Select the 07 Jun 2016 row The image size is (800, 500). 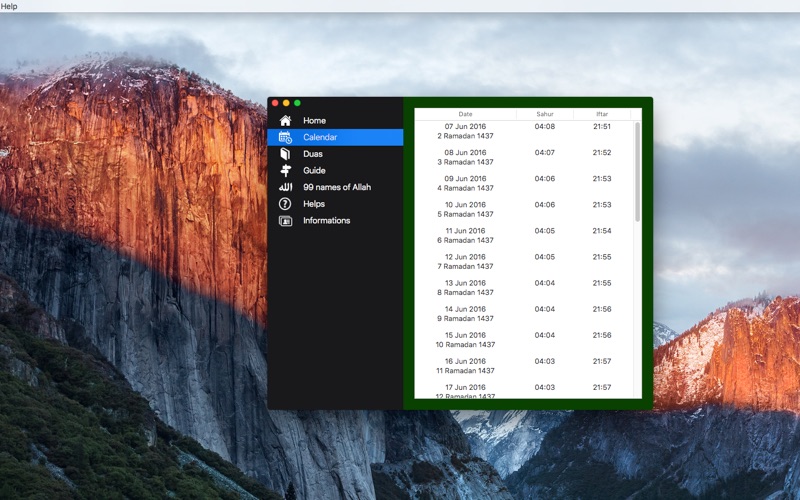point(524,131)
